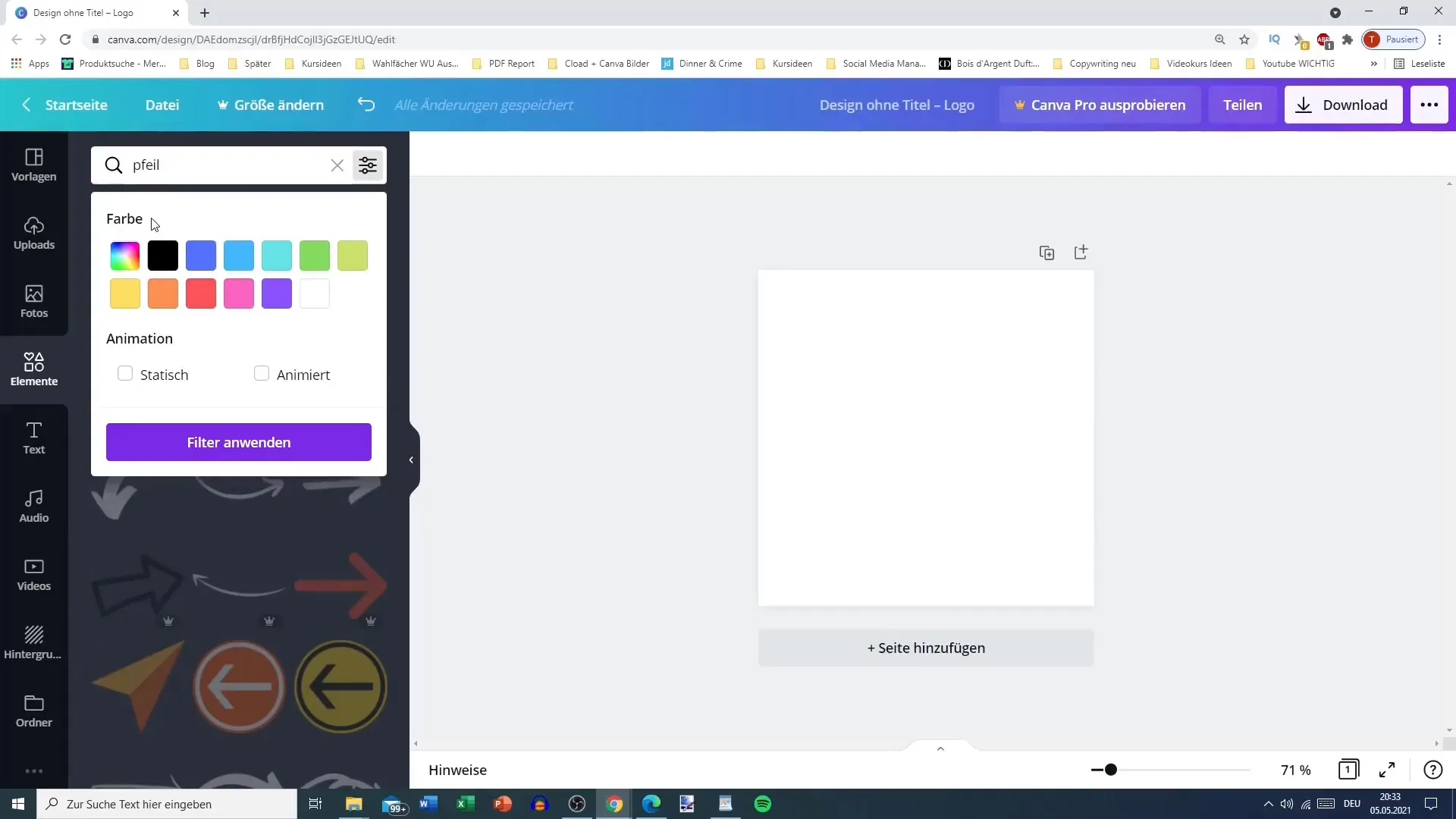This screenshot has height=819, width=1456.
Task: Click the Elemente (Elements) panel icon
Action: (34, 370)
